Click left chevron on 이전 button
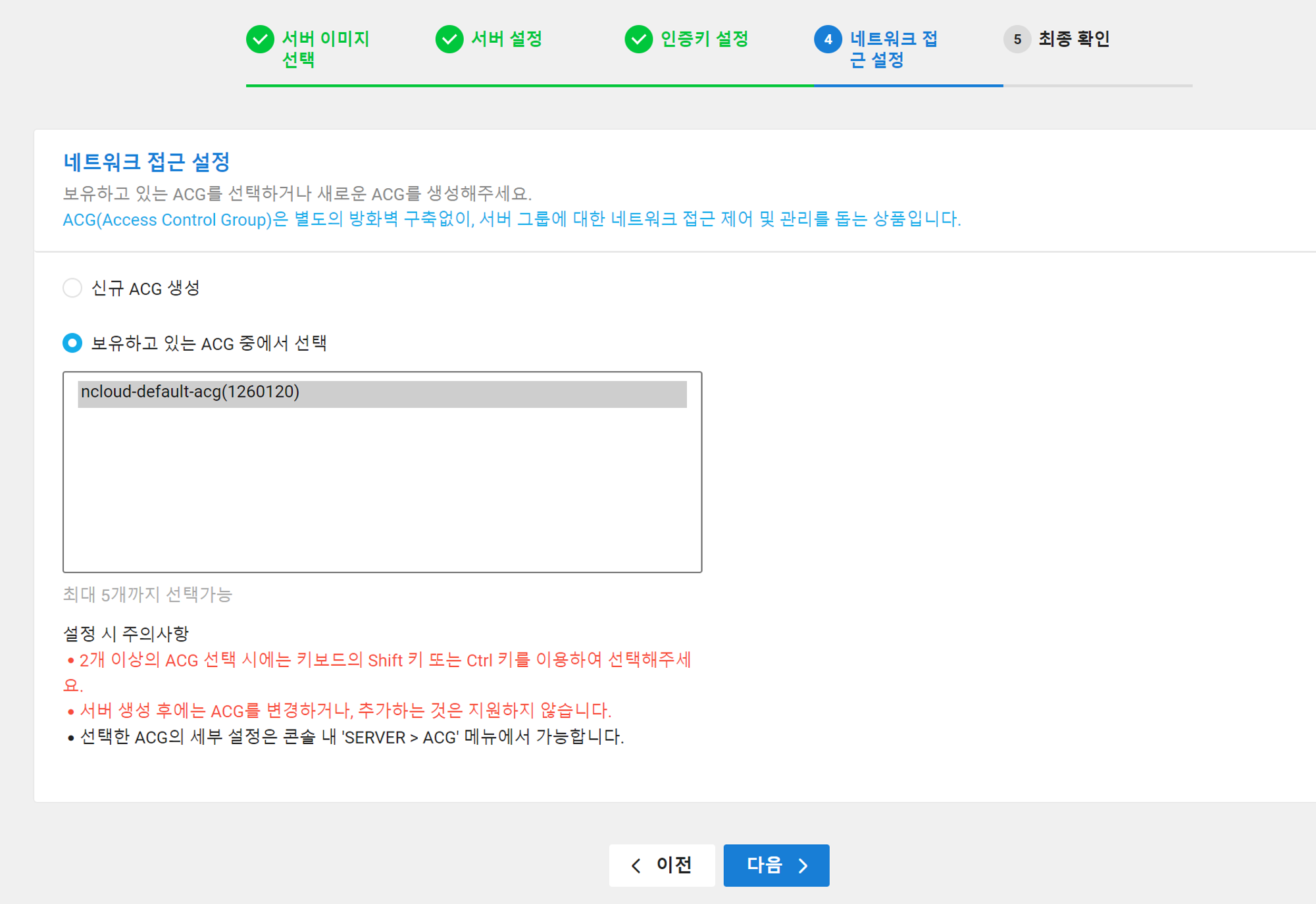Image resolution: width=1316 pixels, height=904 pixels. coord(636,866)
